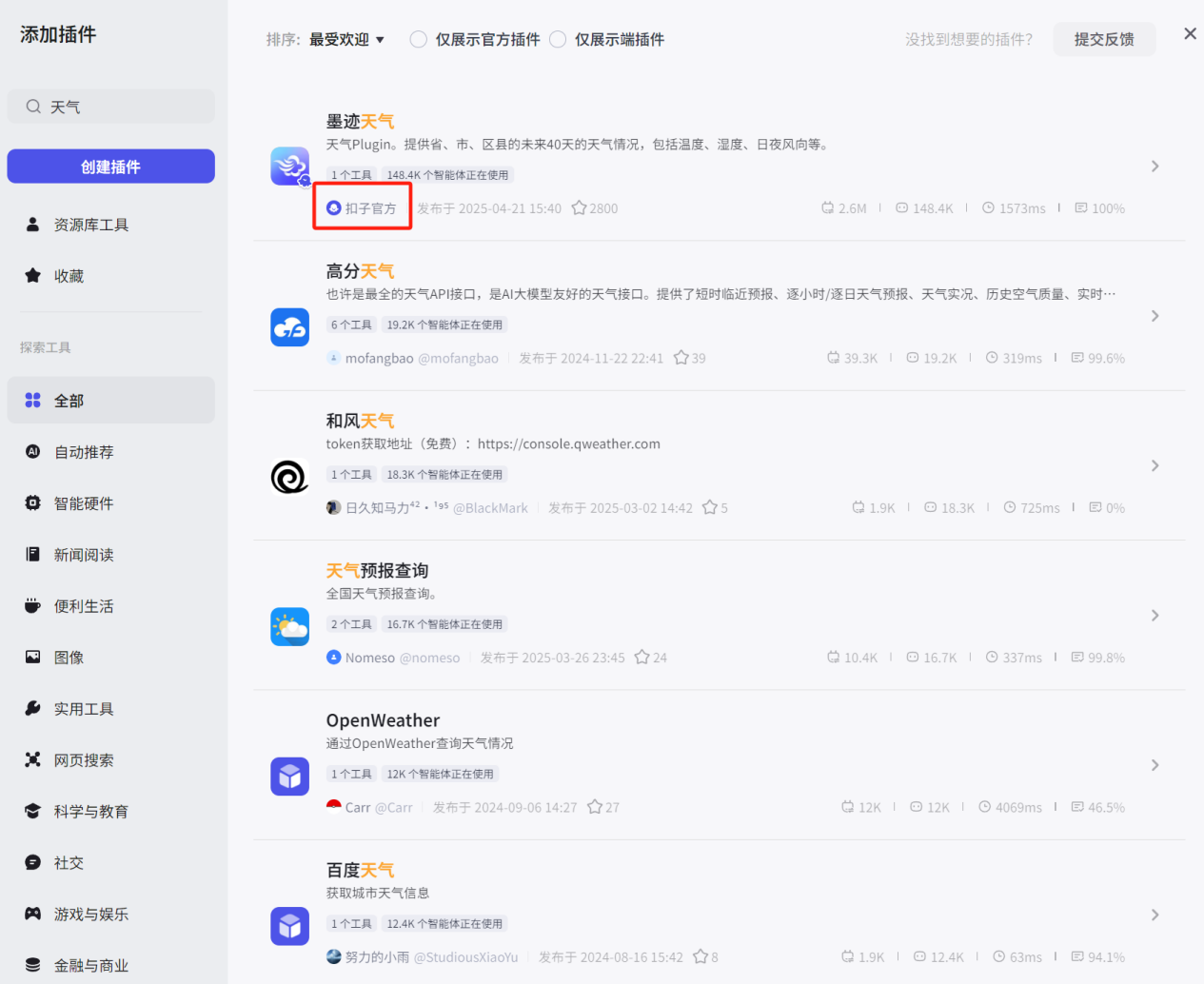
Task: Expand 墨迹天气 details via right chevron
Action: (1155, 166)
